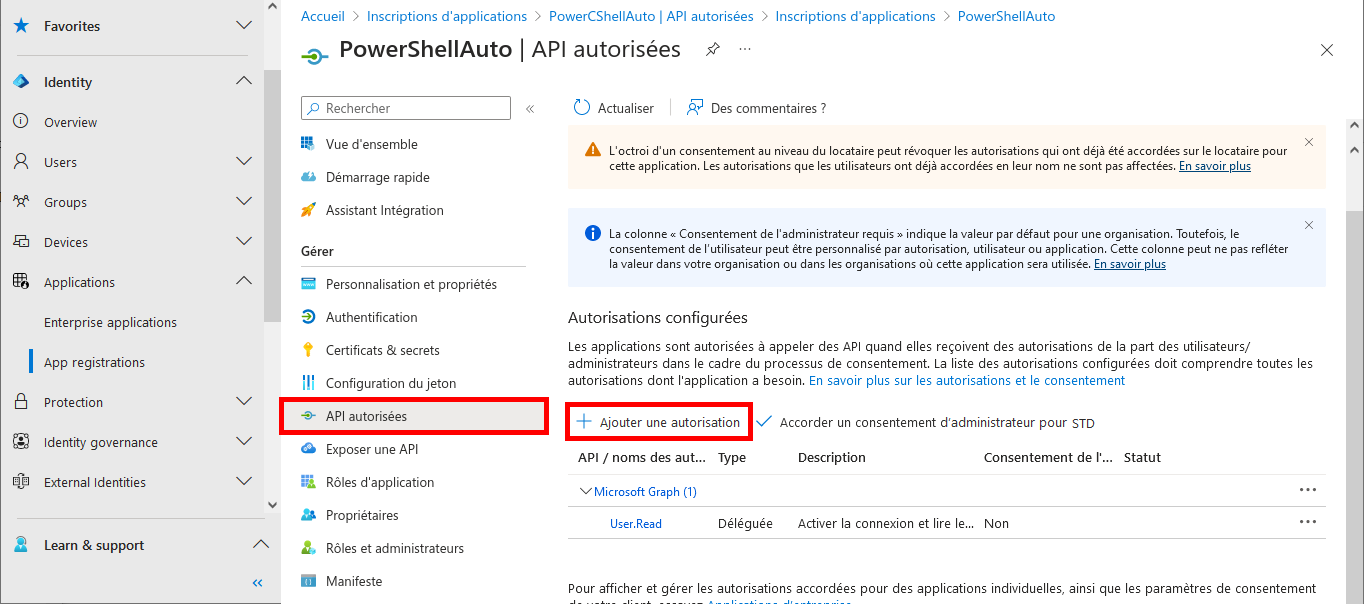
Task: Open the Assistant Intégration rocket icon
Action: point(309,210)
